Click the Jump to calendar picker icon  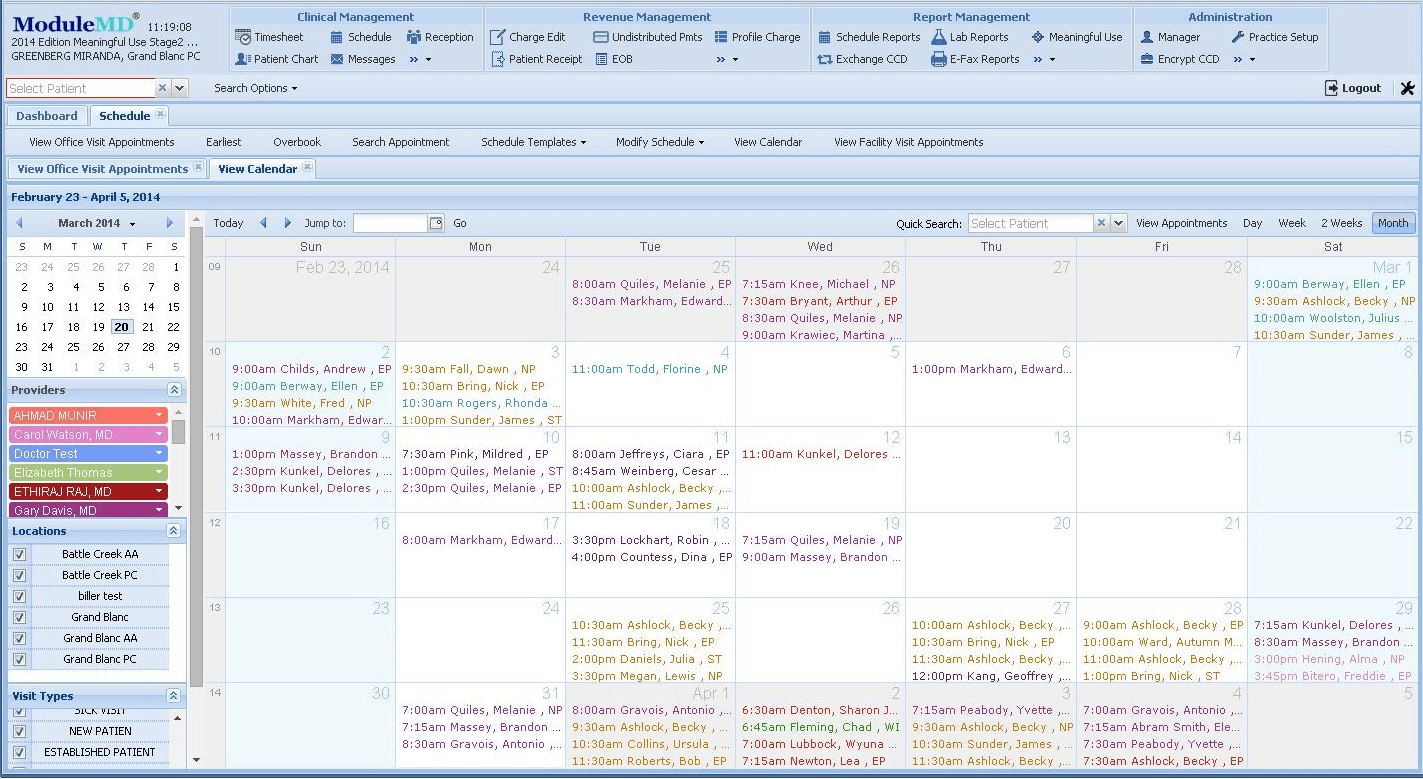tap(436, 223)
